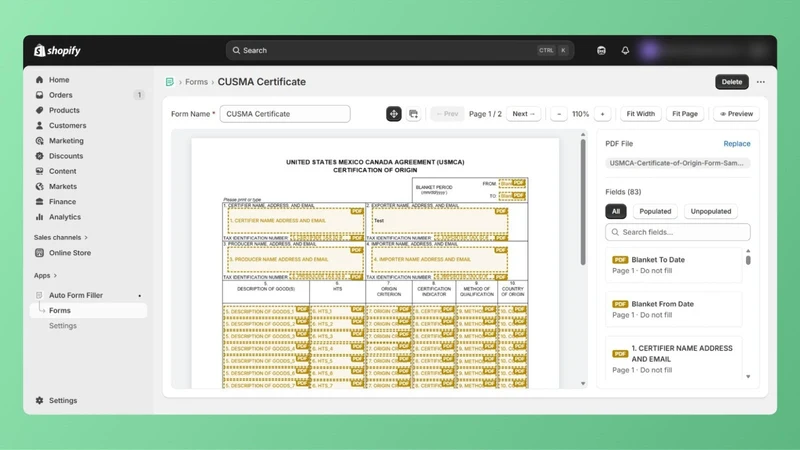
Task: Select the add field tool button
Action: click(x=413, y=114)
